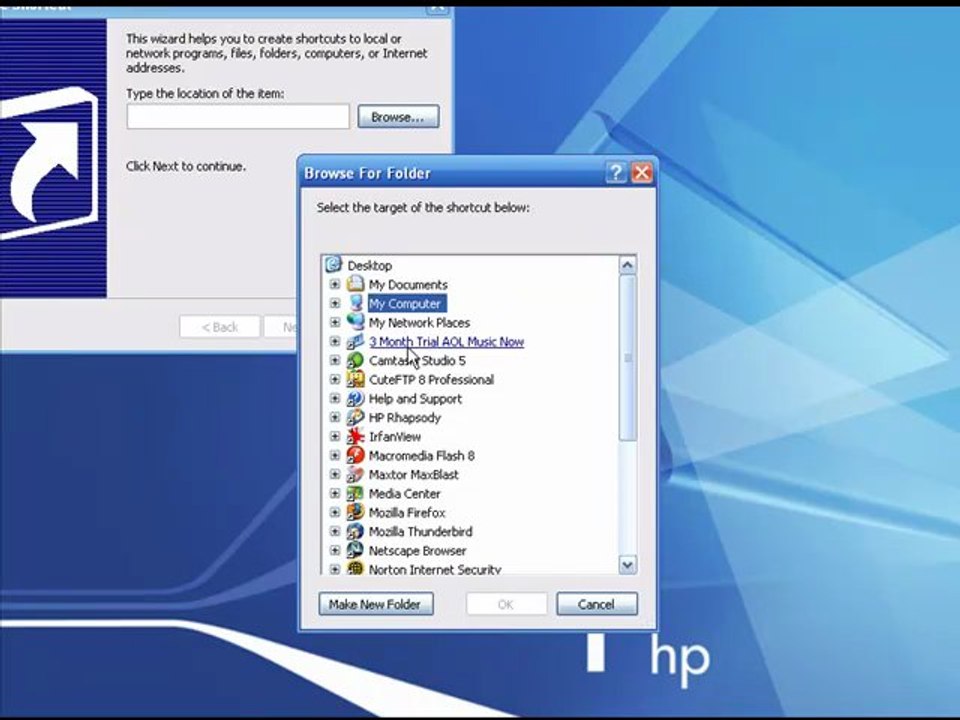This screenshot has height=720, width=960.
Task: Click the Macromedia Flash 8 icon
Action: point(355,455)
